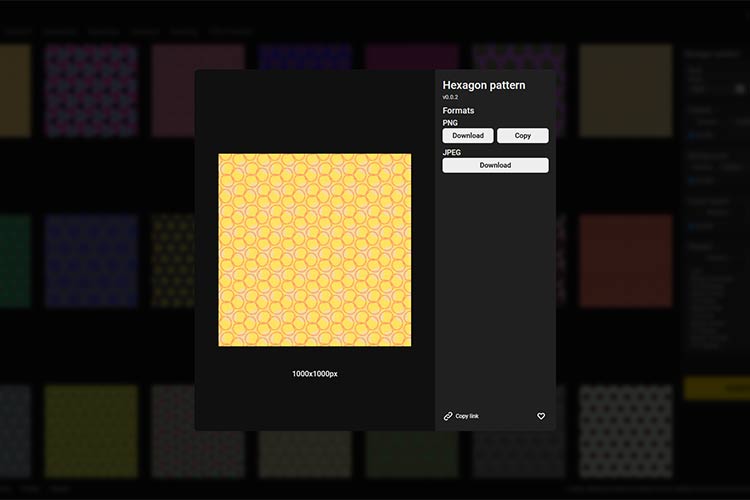This screenshot has width=750, height=500.
Task: Download the pattern as PNG
Action: (467, 136)
